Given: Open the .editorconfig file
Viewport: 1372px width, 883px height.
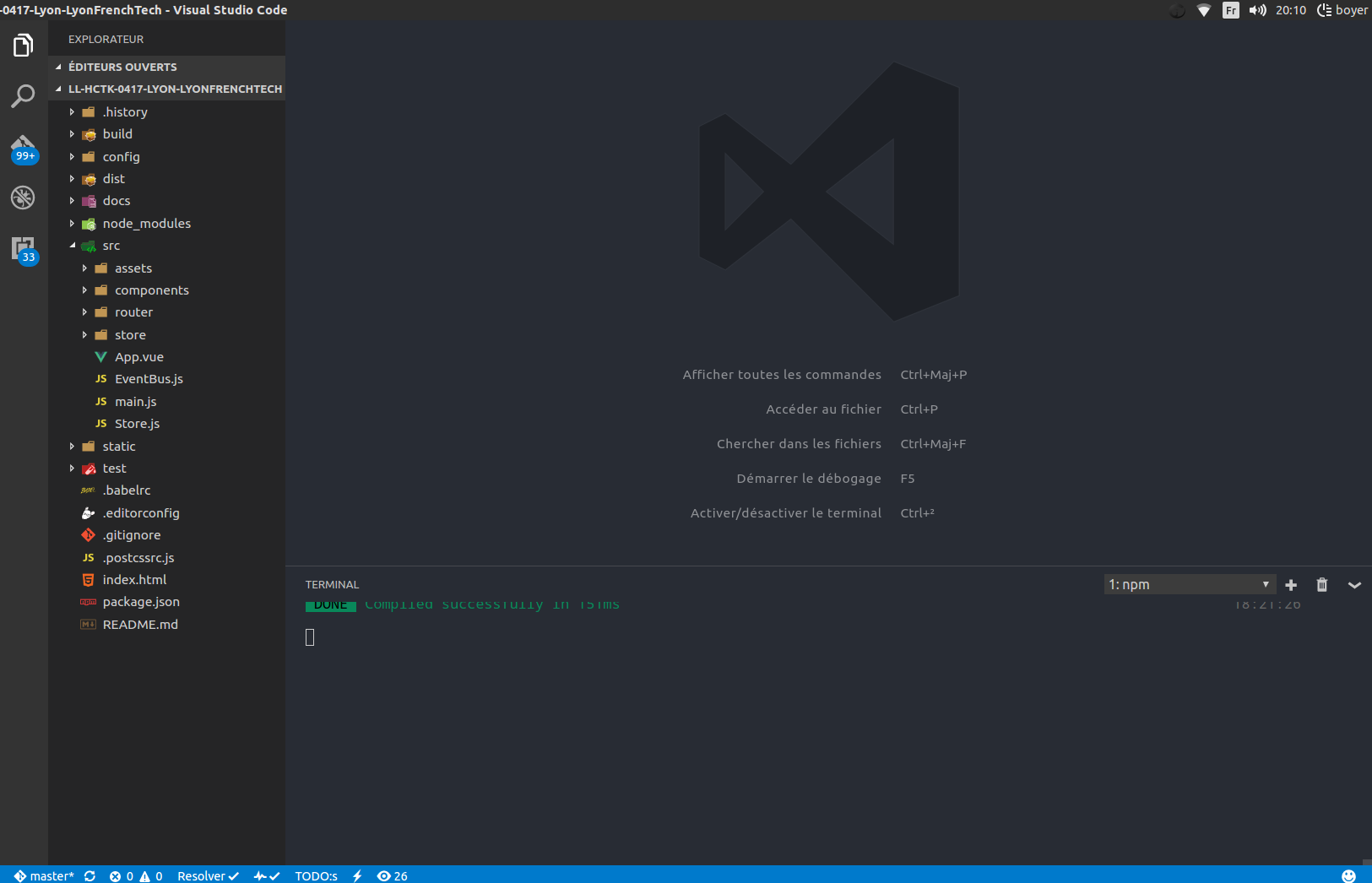Looking at the screenshot, I should (166, 512).
